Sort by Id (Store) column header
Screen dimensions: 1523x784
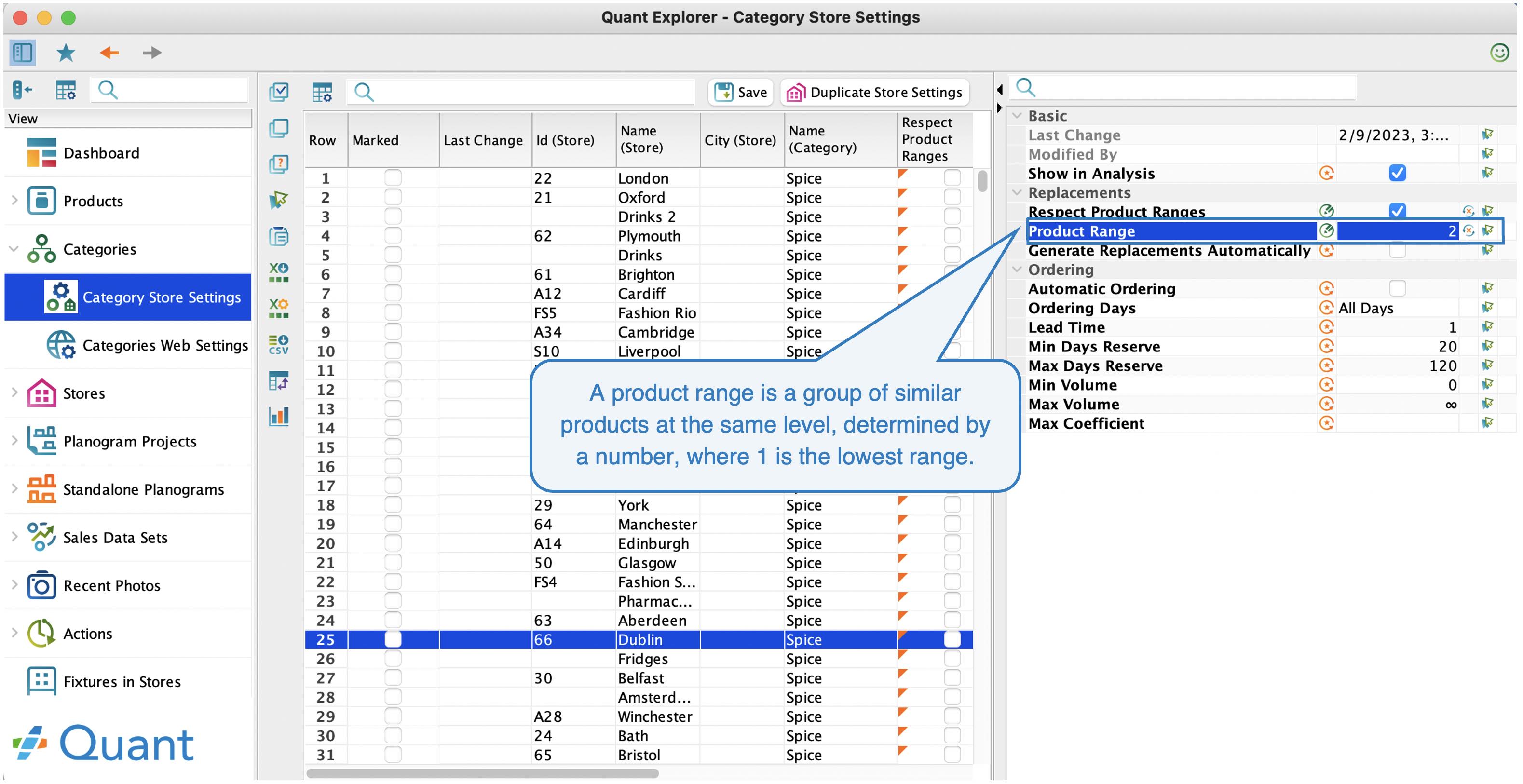pos(573,139)
